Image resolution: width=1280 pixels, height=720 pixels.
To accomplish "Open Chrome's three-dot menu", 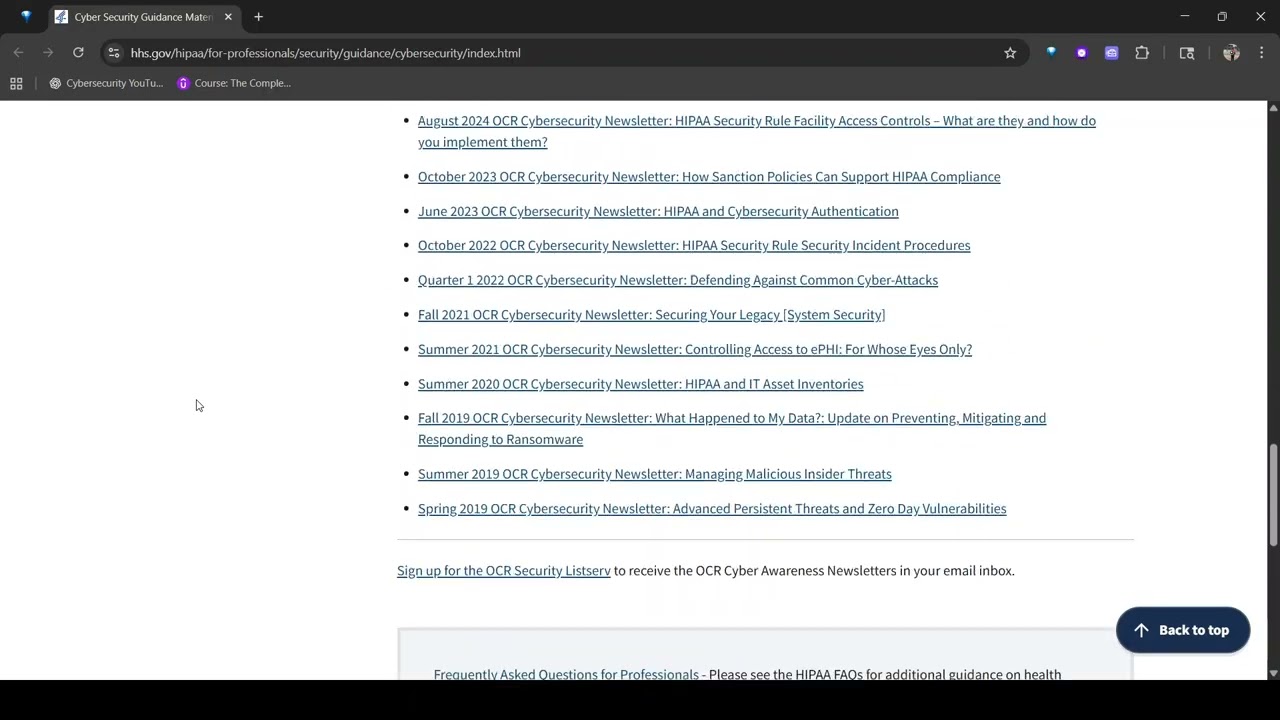I will 1261,53.
